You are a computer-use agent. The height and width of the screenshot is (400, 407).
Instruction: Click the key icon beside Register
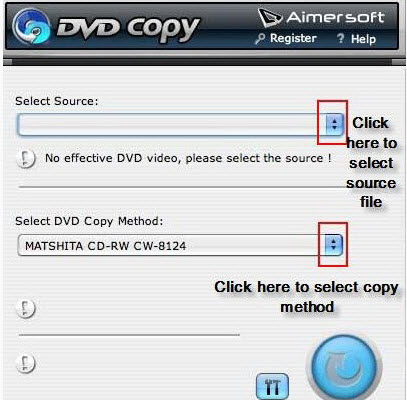260,39
